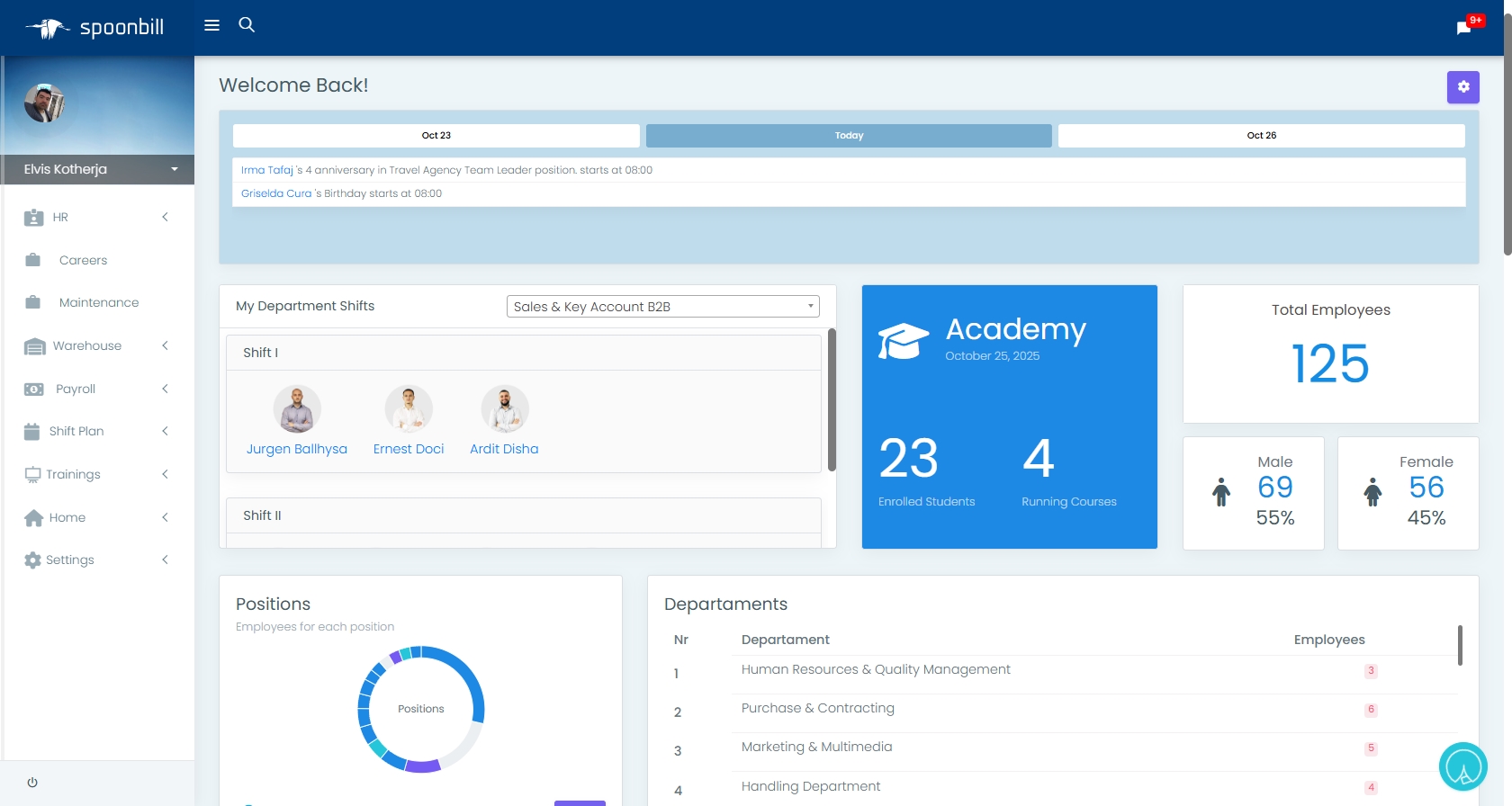Open the Maintenance menu item
The height and width of the screenshot is (806, 1512).
pos(99,302)
